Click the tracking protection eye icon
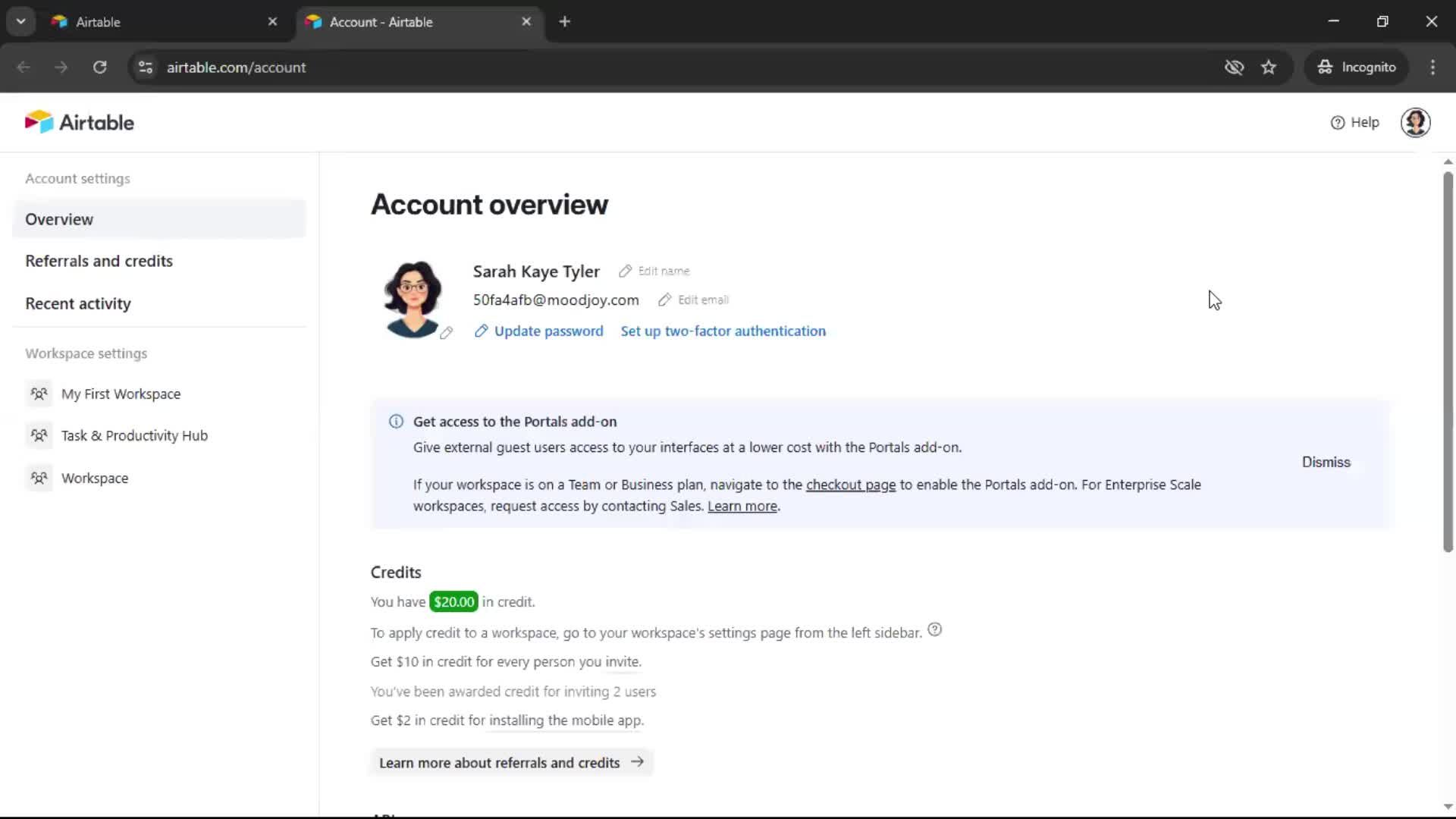Screen dimensions: 1456x819 pos(1234,67)
